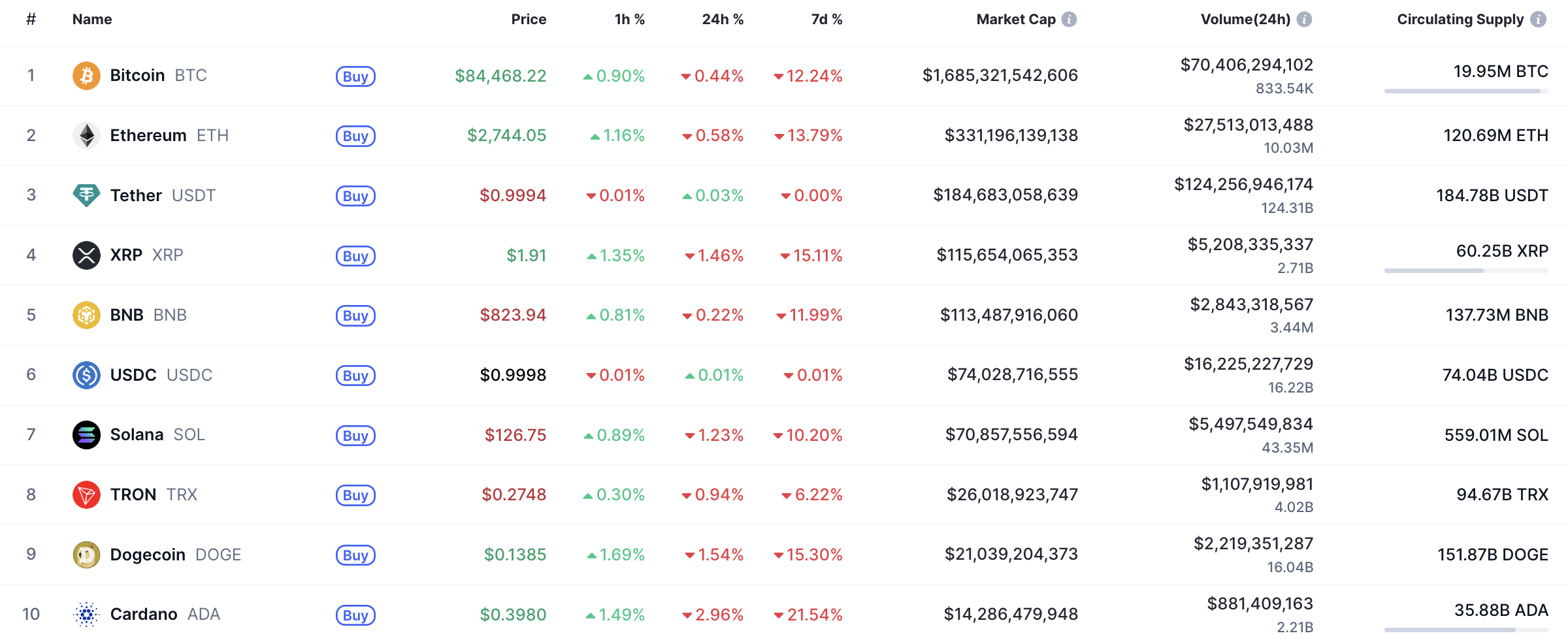Click the Tether logo icon
The height and width of the screenshot is (644, 1568).
(x=86, y=195)
